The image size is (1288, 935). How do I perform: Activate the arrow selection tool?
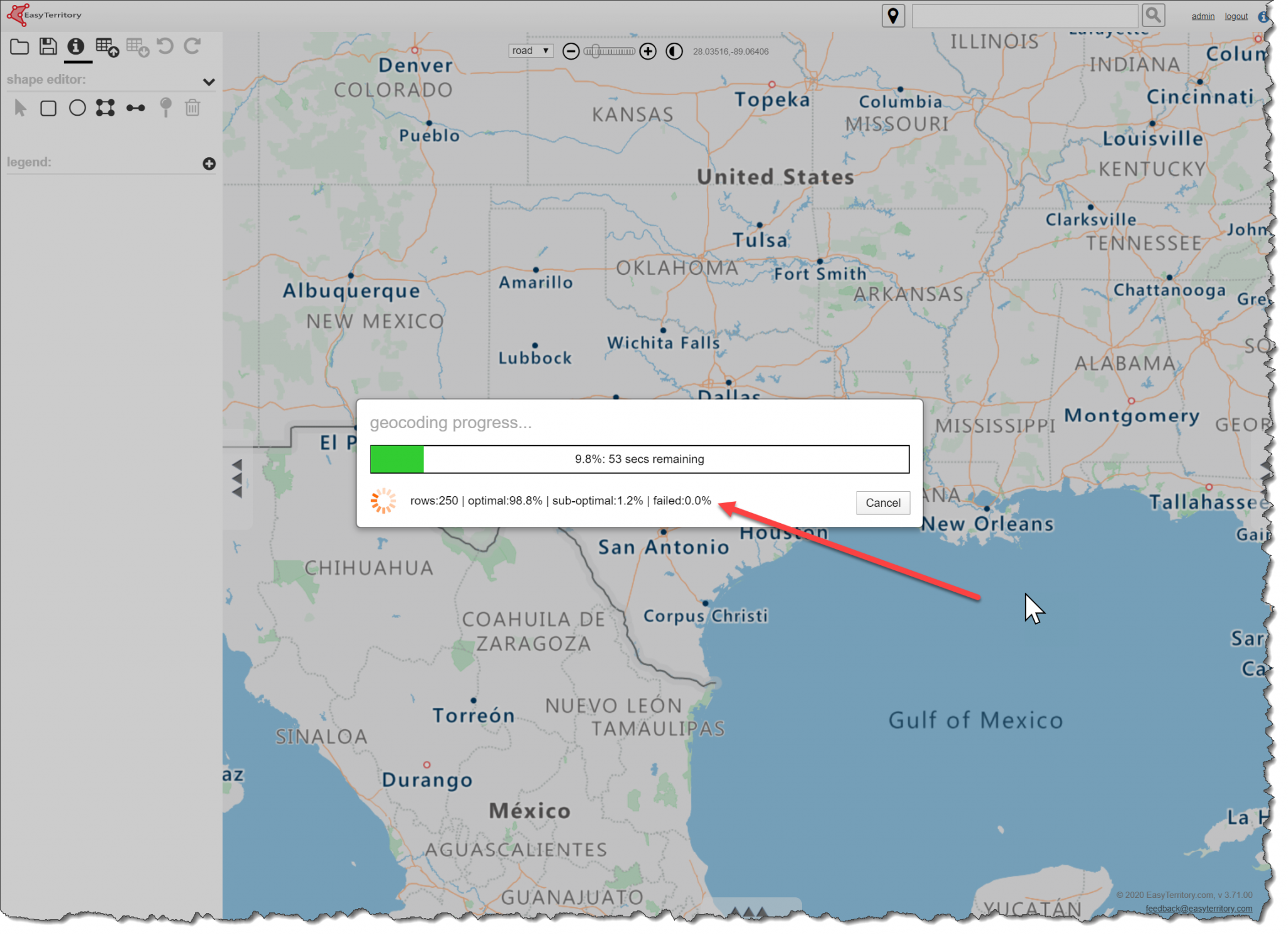(19, 108)
